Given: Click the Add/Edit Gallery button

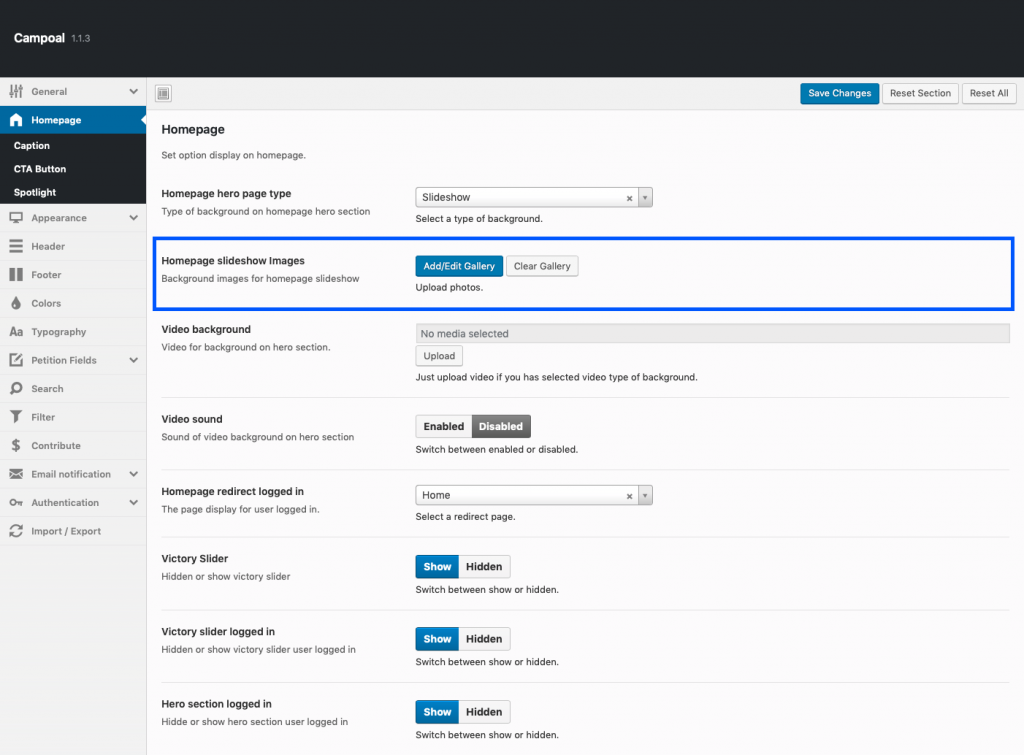Looking at the screenshot, I should click(x=459, y=266).
